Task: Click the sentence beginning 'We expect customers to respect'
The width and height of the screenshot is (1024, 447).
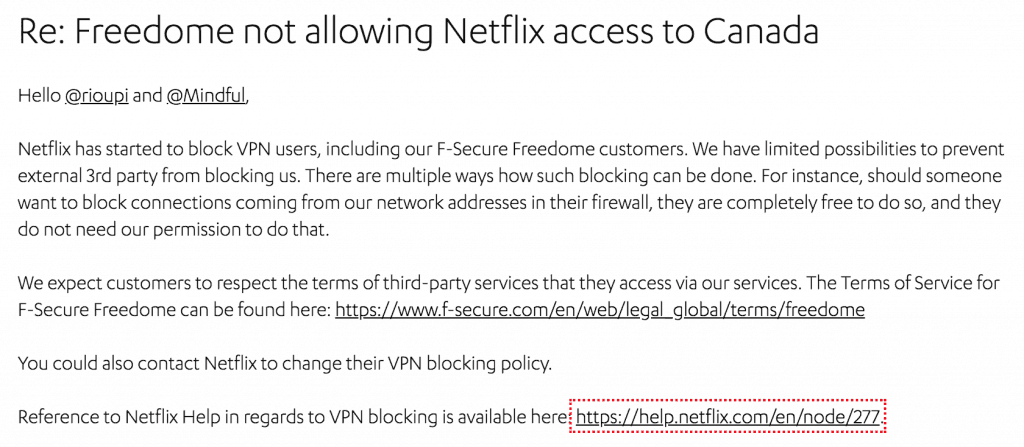Action: tap(409, 283)
